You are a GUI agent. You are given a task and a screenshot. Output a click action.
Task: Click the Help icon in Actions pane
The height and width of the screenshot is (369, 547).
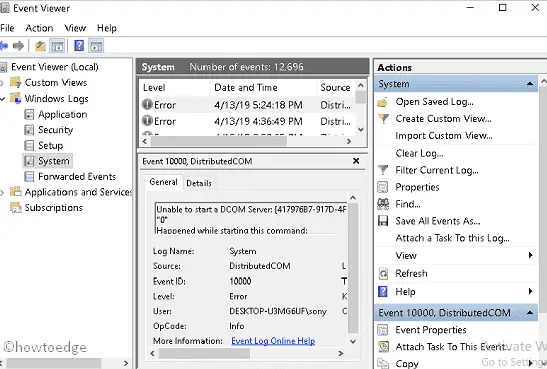pos(383,292)
